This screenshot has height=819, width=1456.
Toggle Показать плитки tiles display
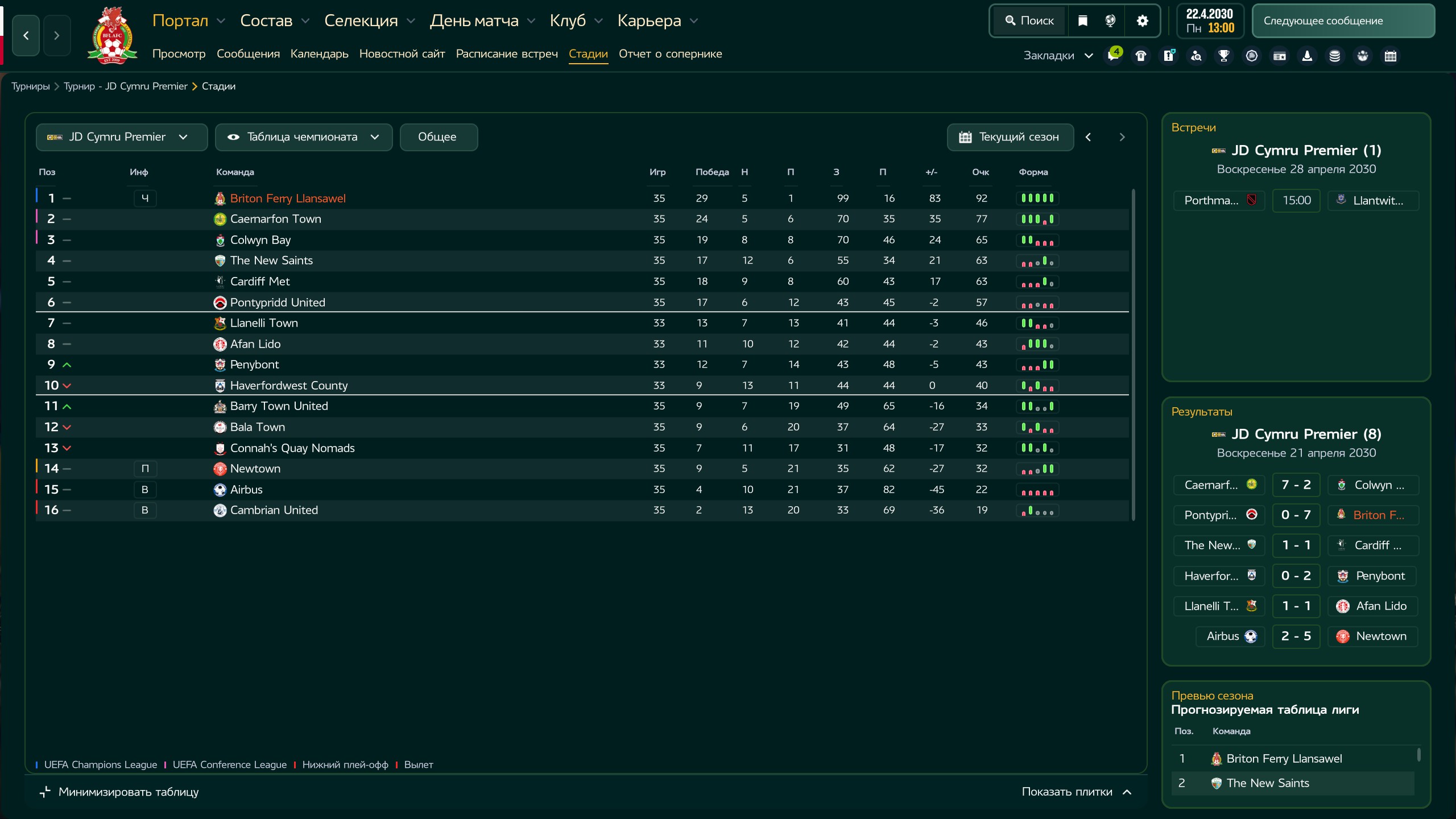pyautogui.click(x=1077, y=792)
